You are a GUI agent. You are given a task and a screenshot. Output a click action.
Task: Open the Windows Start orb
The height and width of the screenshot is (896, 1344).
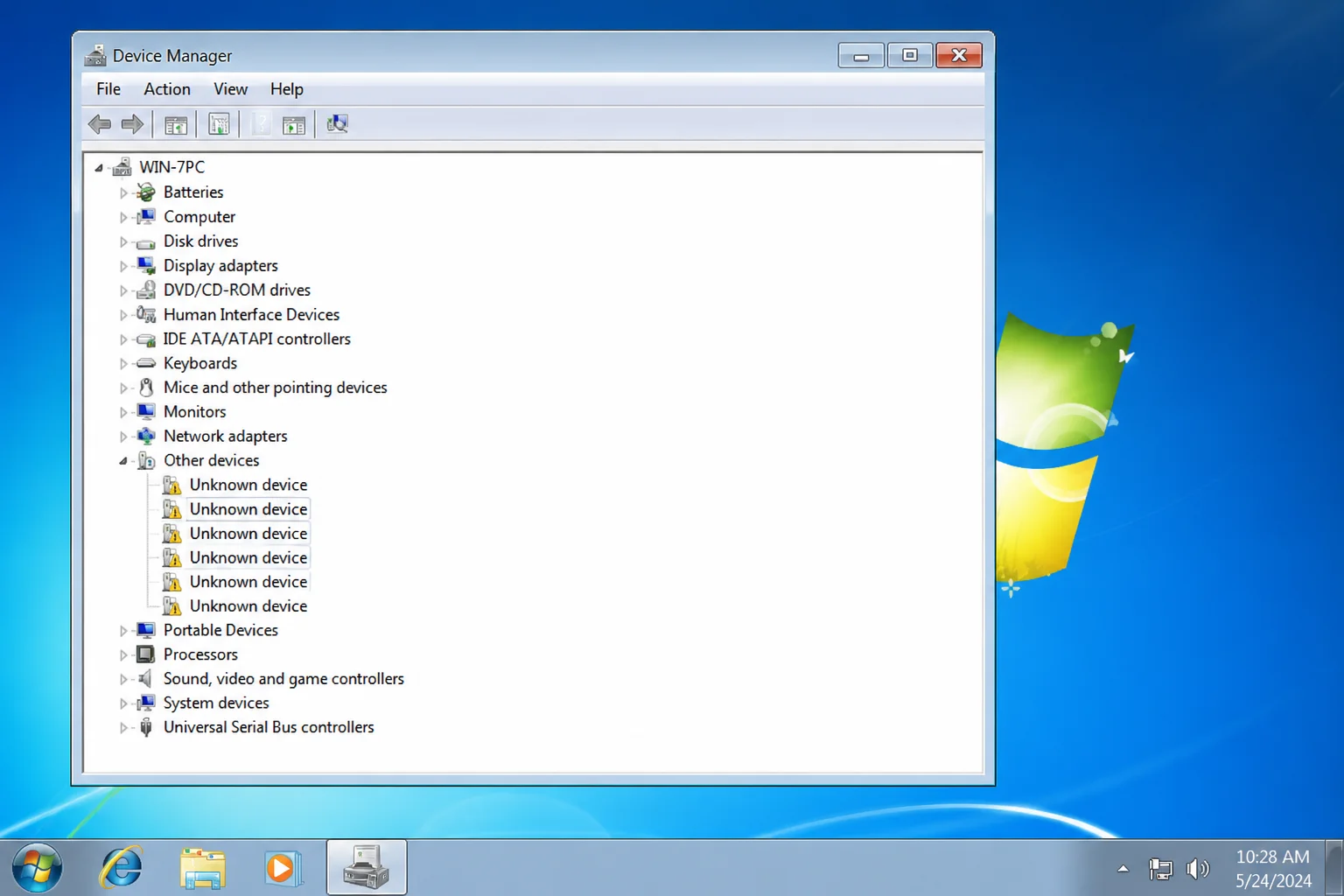pyautogui.click(x=37, y=868)
